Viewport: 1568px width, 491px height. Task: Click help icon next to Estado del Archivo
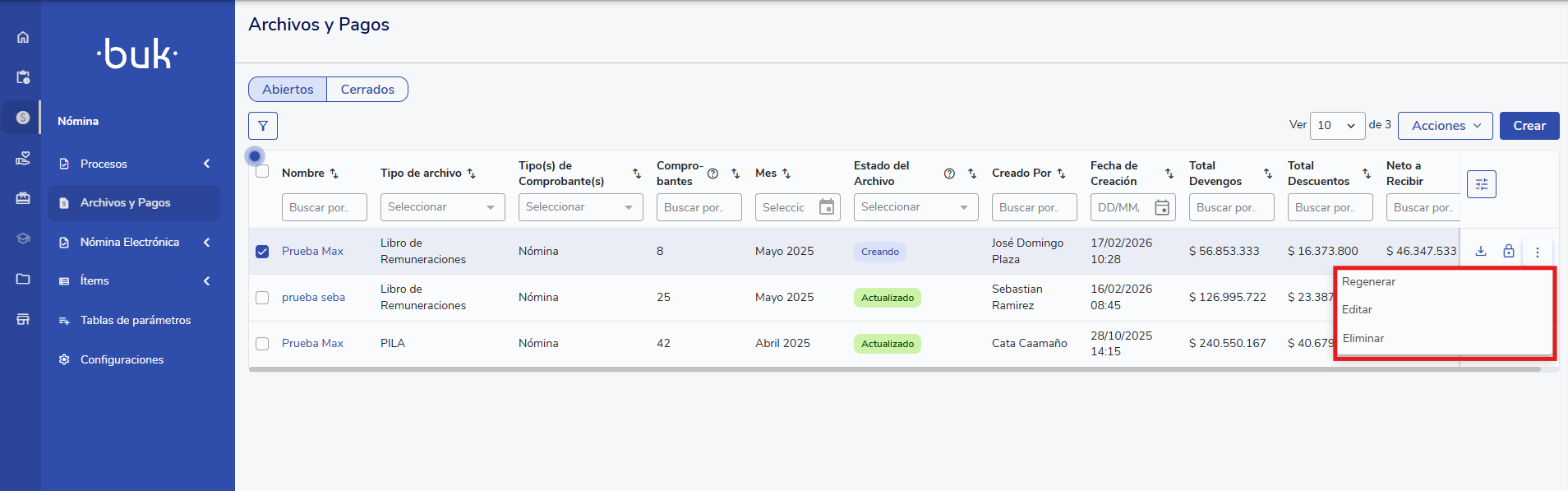point(949,174)
